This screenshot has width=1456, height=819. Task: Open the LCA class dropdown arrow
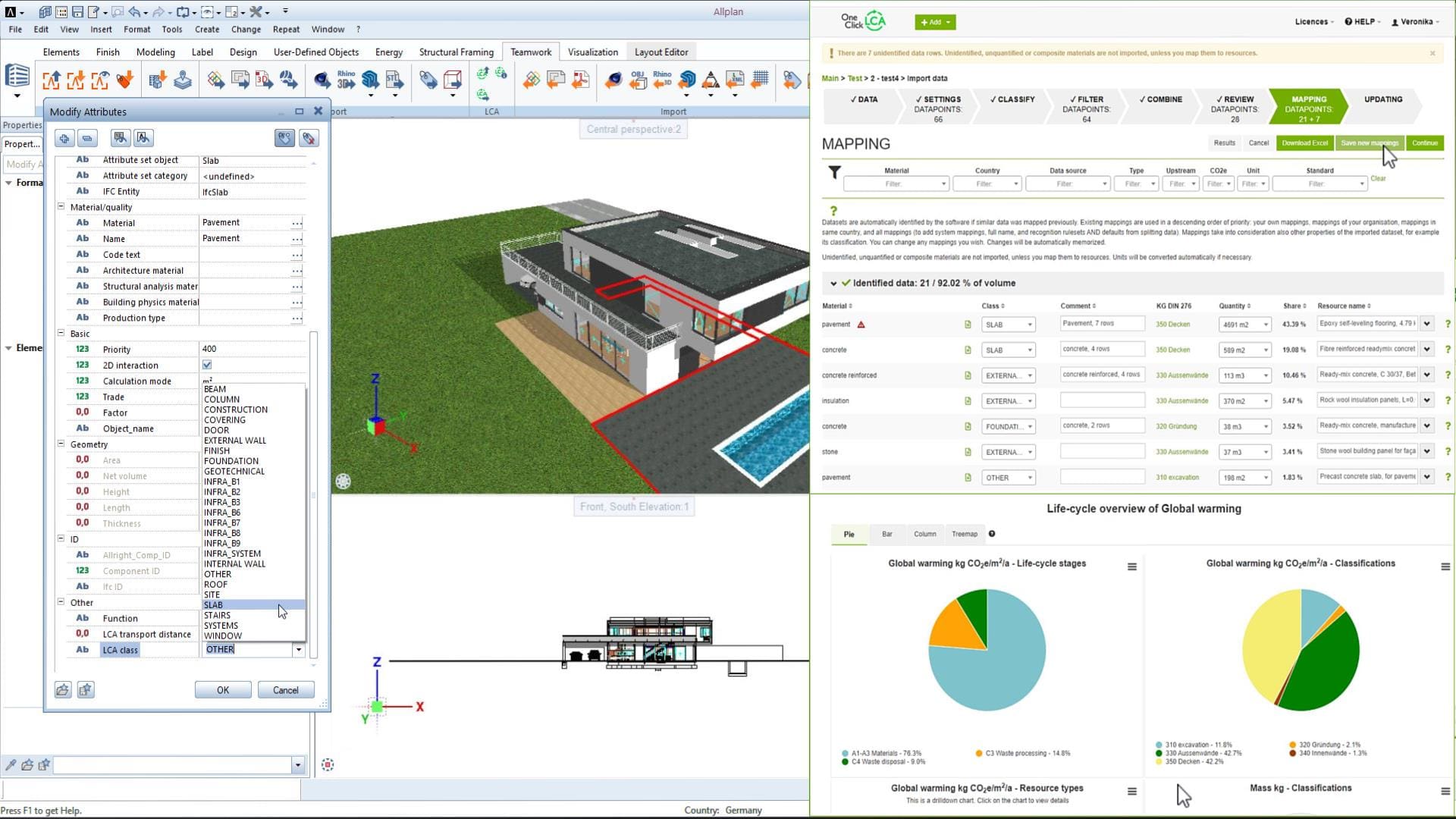tap(298, 650)
